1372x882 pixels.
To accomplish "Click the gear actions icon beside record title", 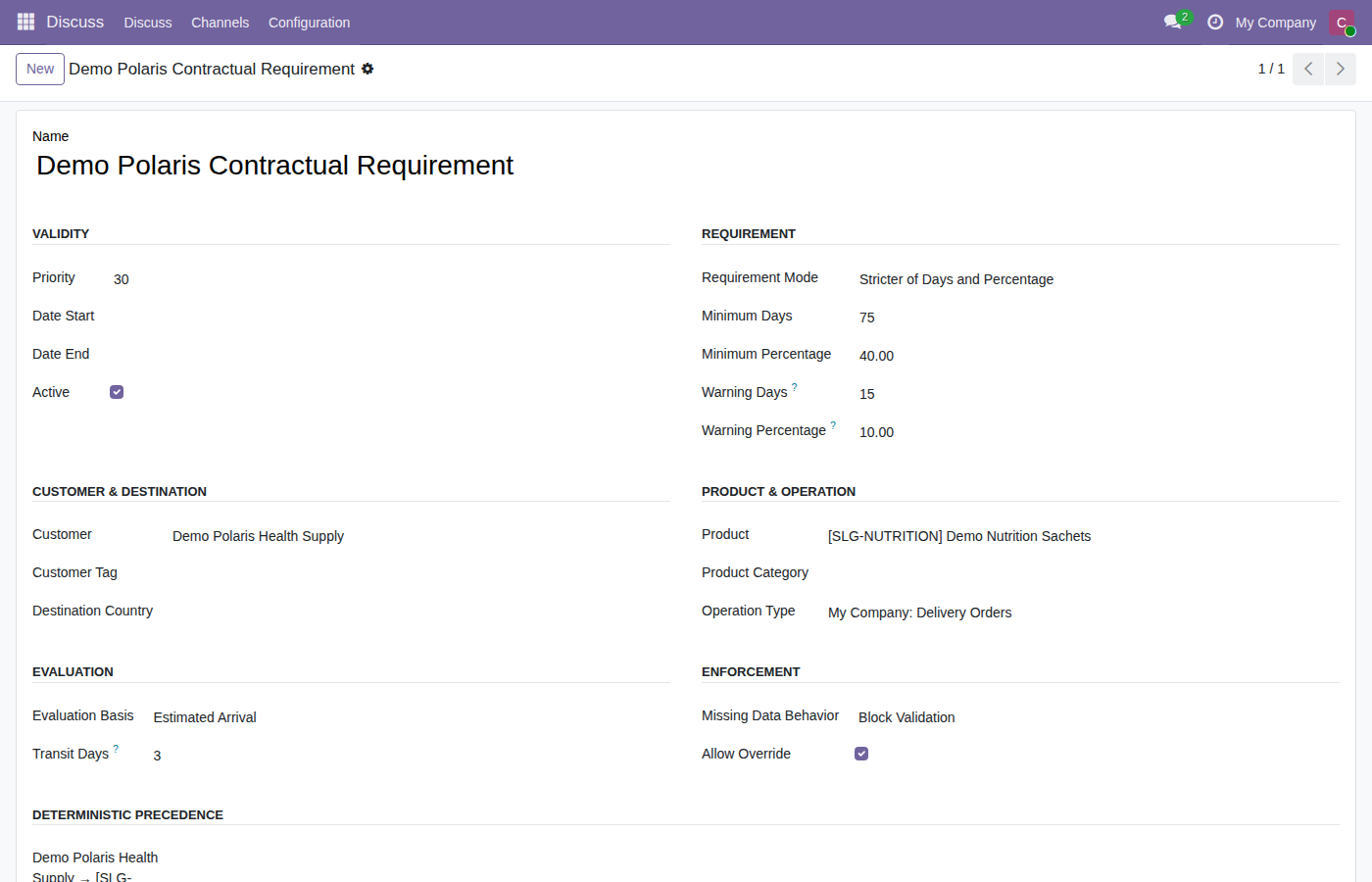I will [367, 69].
